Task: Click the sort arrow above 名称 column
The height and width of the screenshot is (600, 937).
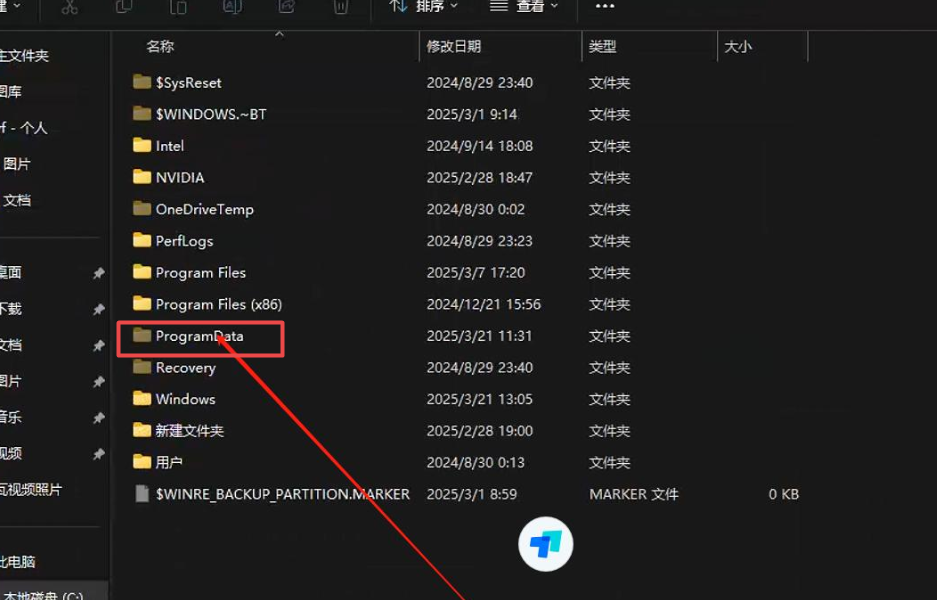Action: [x=279, y=33]
